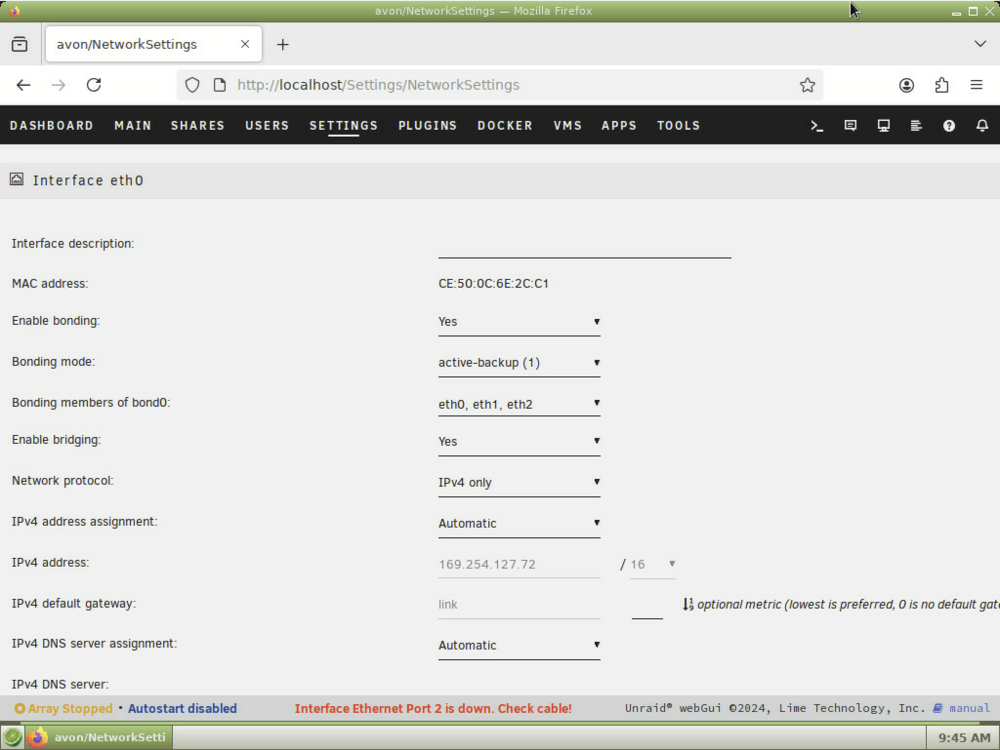Click the Interface eth0 heading
The height and width of the screenshot is (750, 1000).
click(88, 180)
